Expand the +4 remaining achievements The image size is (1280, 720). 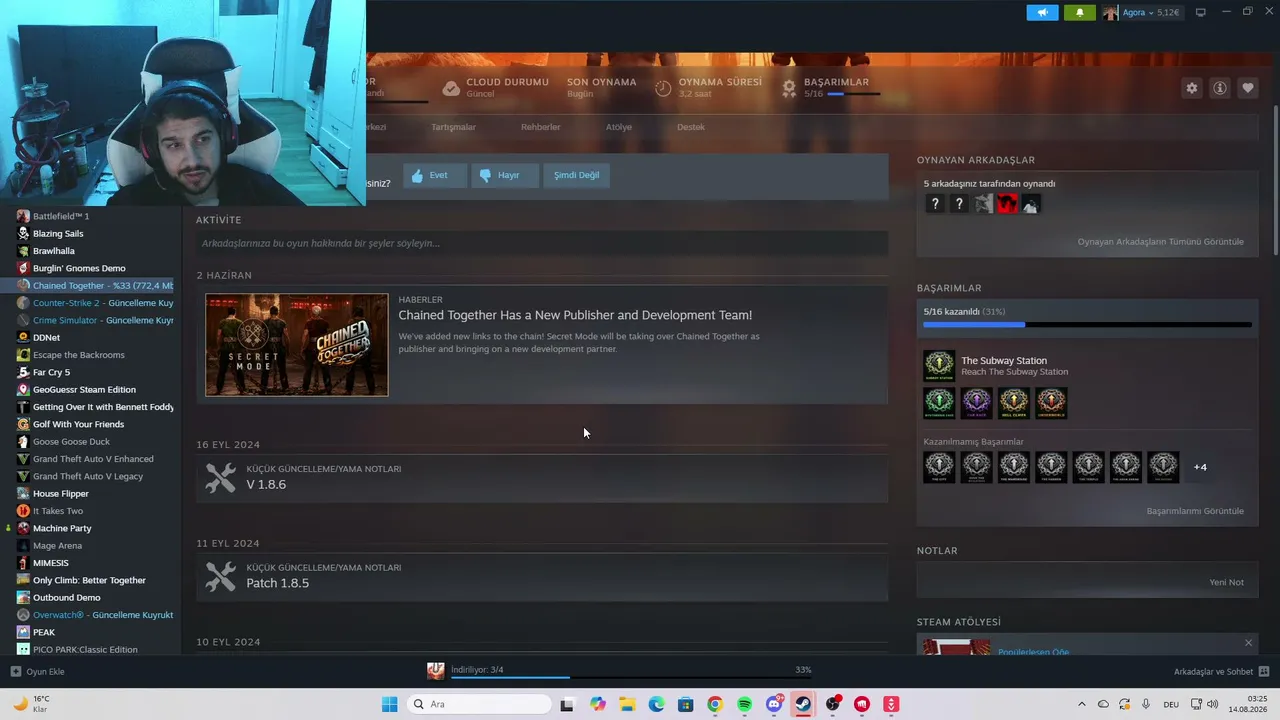(1200, 467)
